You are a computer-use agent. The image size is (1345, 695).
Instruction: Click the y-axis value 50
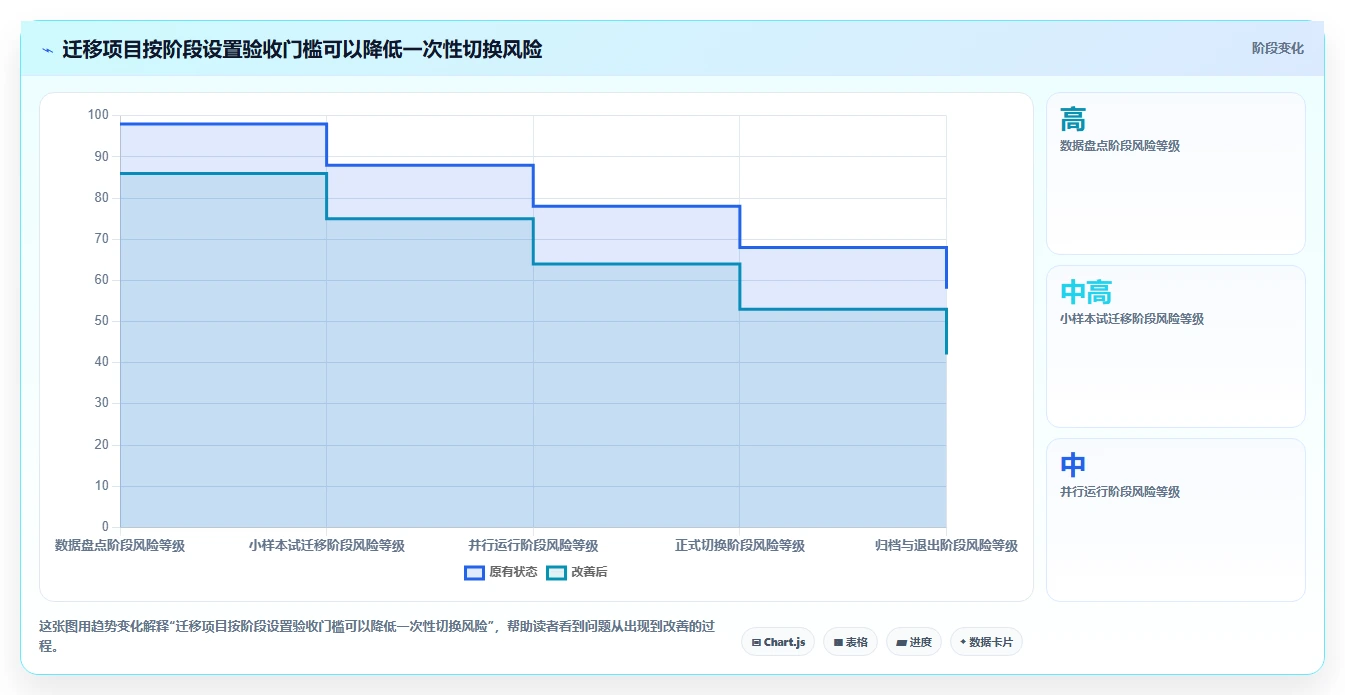point(101,321)
